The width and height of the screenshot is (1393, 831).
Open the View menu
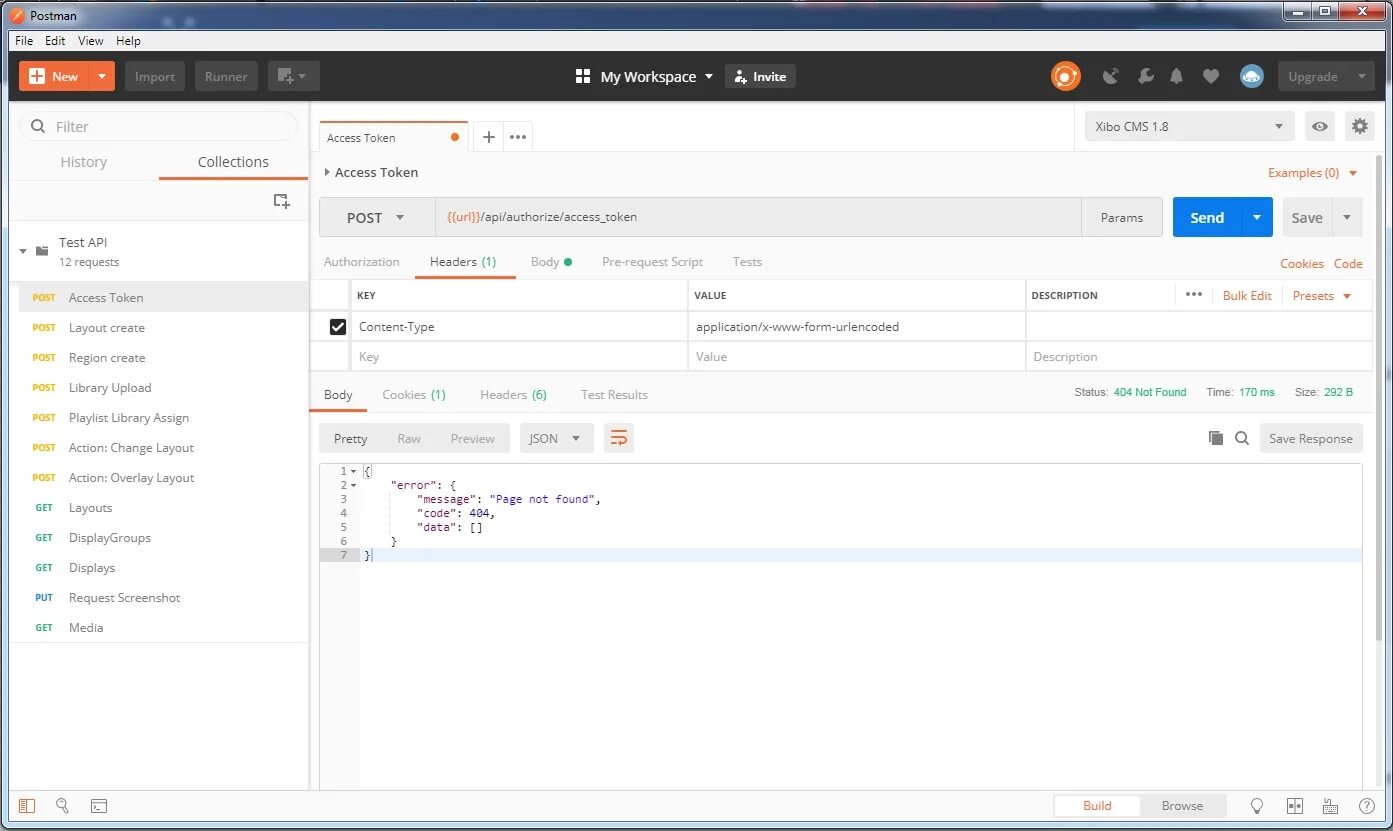pos(91,41)
